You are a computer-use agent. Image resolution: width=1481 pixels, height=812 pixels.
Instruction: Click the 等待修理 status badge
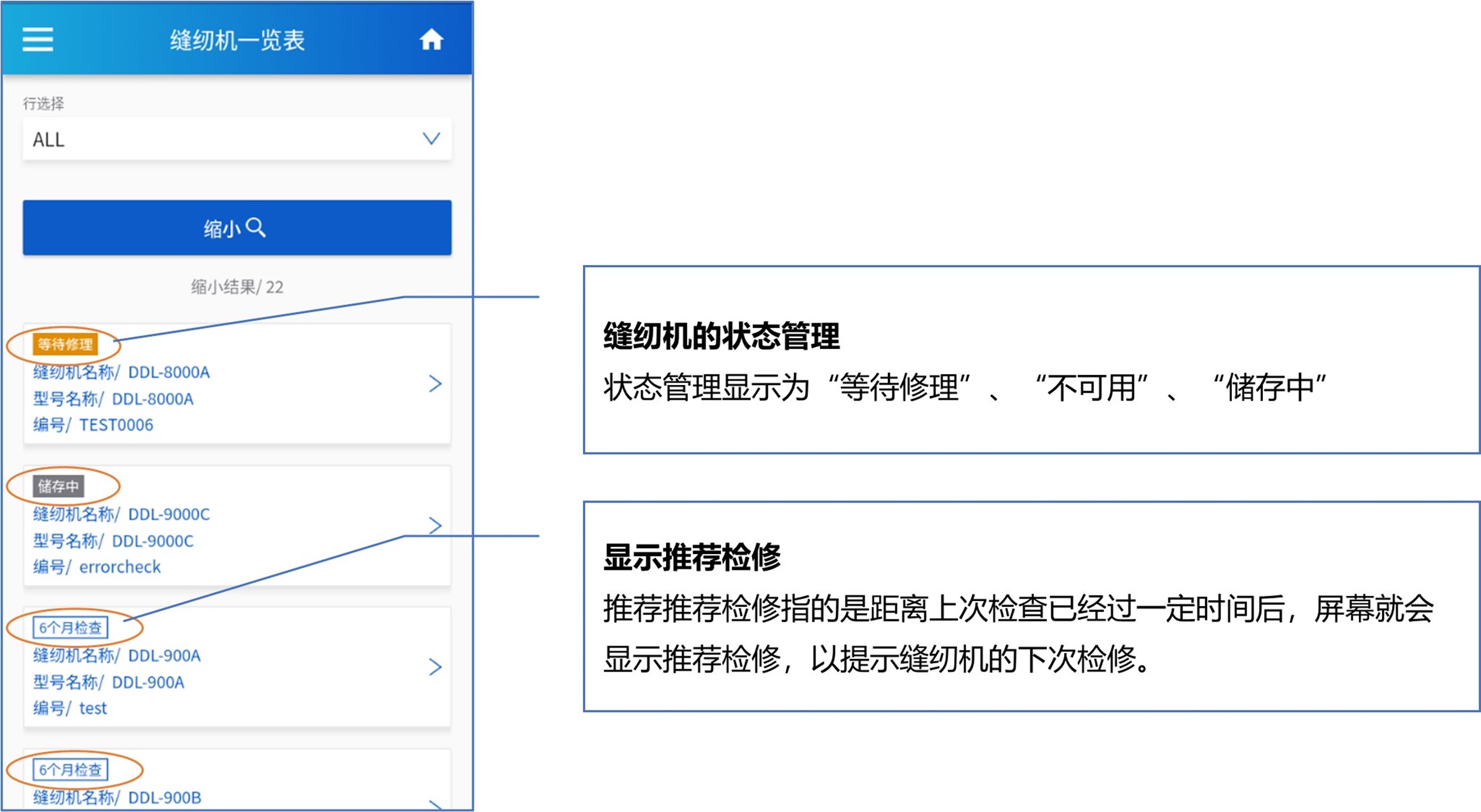pyautogui.click(x=65, y=344)
